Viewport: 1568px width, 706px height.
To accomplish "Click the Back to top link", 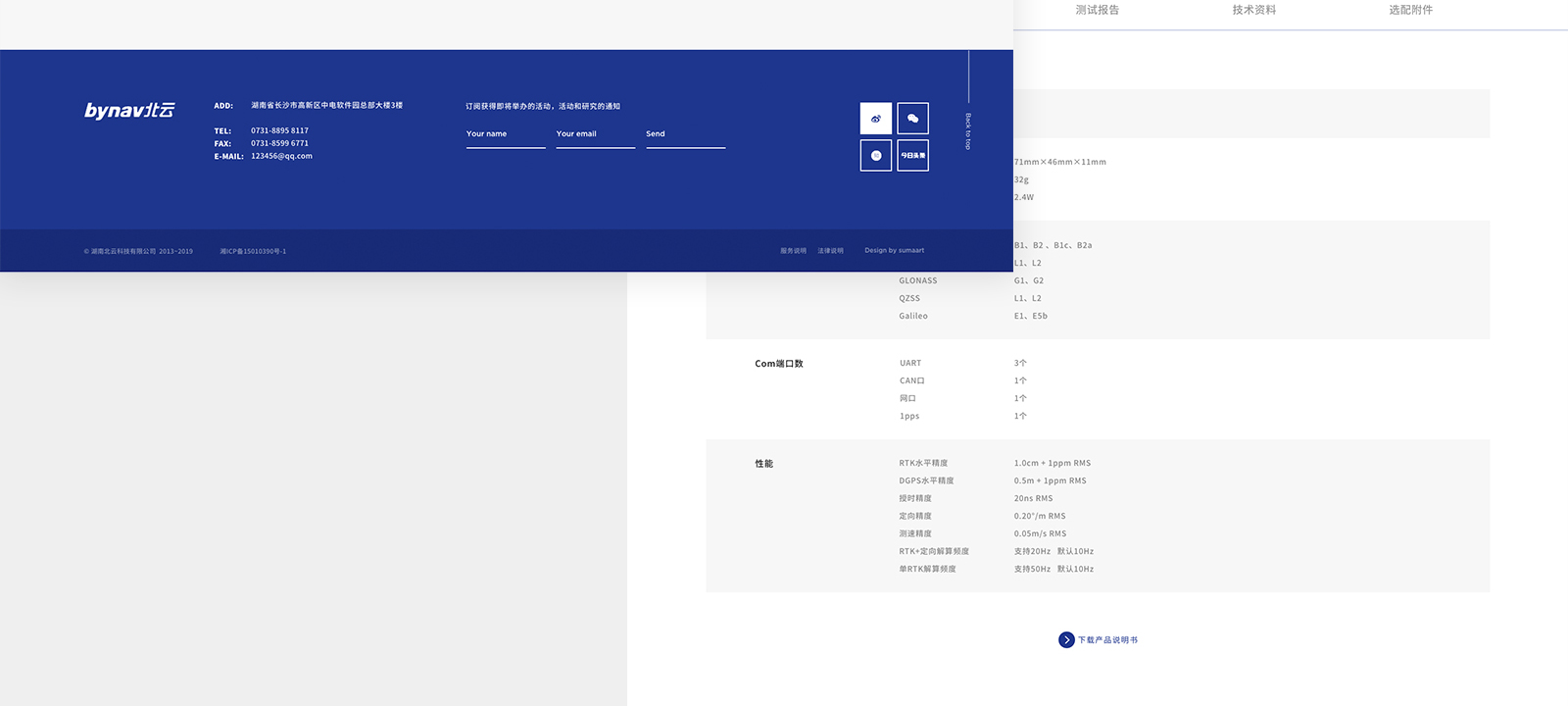I will [968, 130].
